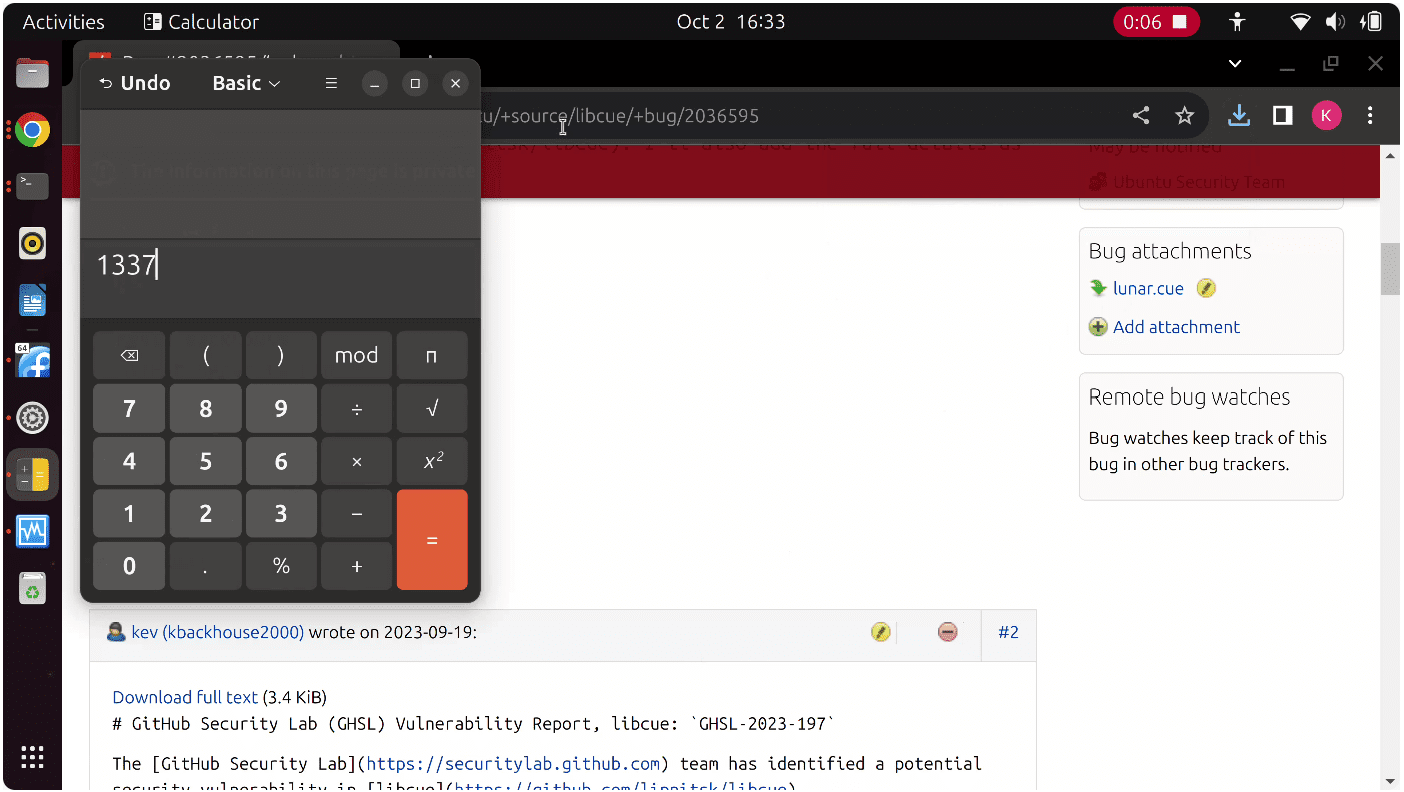Open Chrome tab search chevron

point(1235,63)
